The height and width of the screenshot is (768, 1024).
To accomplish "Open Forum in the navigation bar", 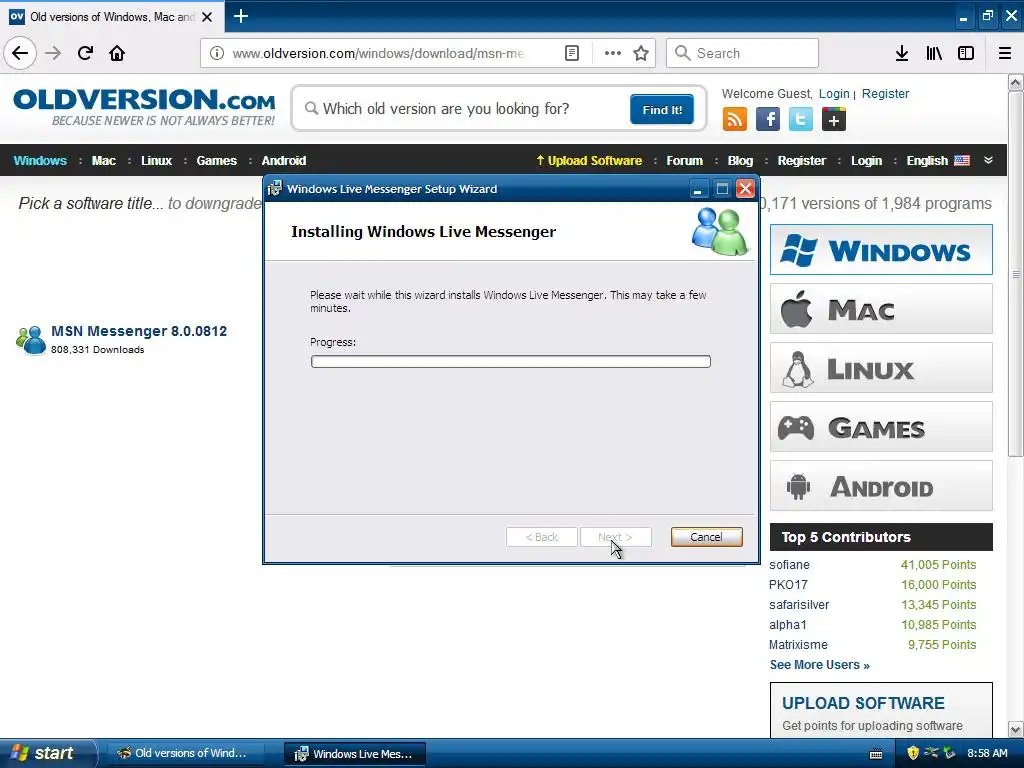I will (684, 161).
